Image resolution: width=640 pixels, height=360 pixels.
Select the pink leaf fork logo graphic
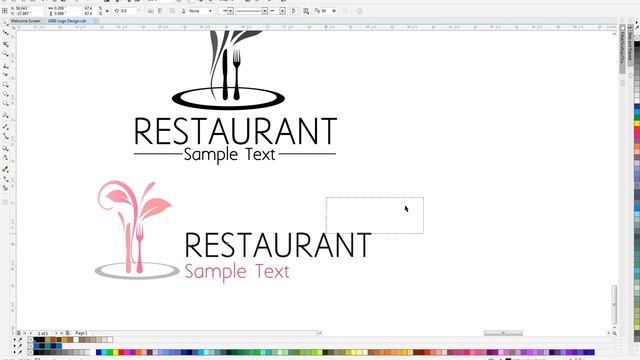137,230
